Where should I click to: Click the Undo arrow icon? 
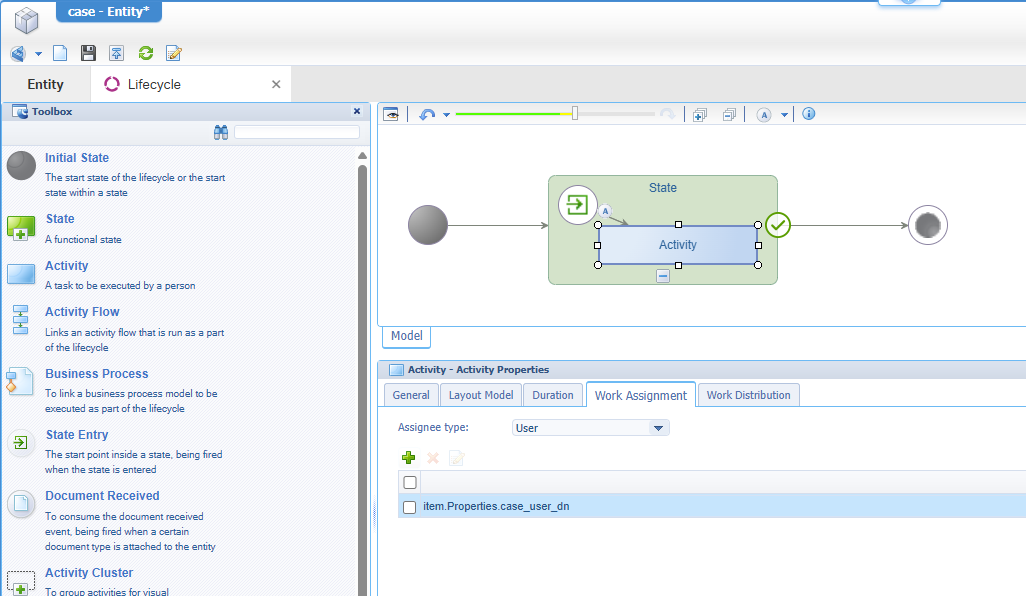427,115
